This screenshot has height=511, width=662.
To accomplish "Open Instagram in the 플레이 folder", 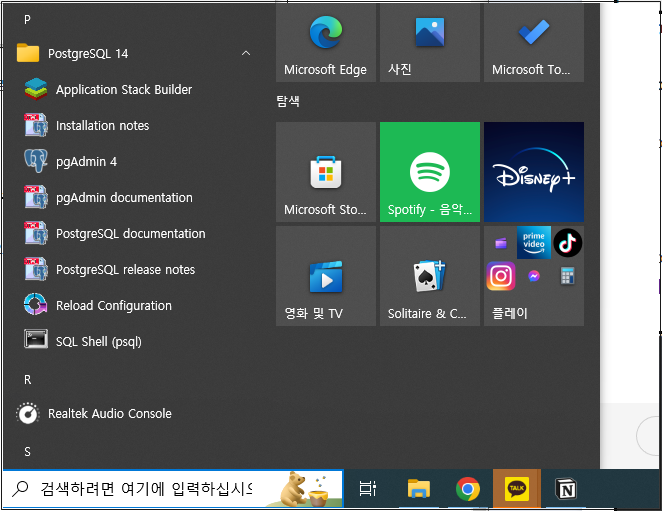I will pos(501,276).
